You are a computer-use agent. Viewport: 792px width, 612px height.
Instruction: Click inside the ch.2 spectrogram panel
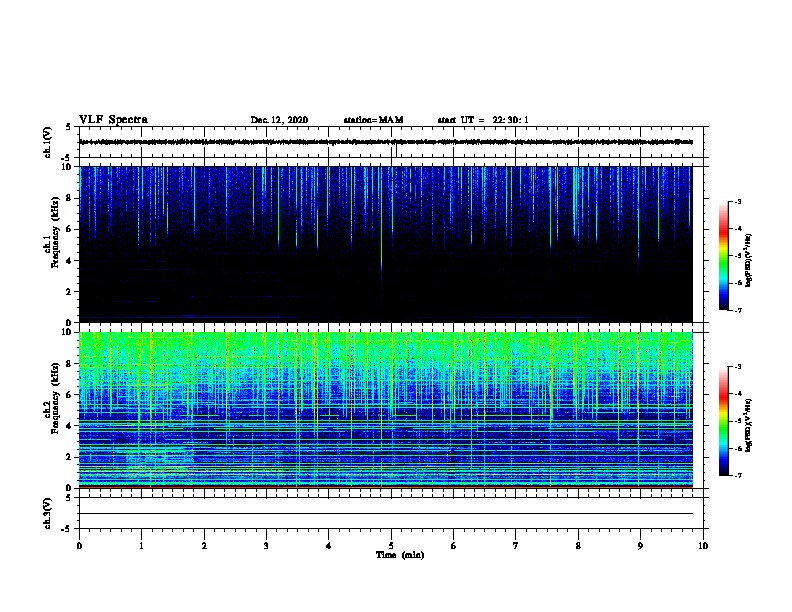coord(386,410)
